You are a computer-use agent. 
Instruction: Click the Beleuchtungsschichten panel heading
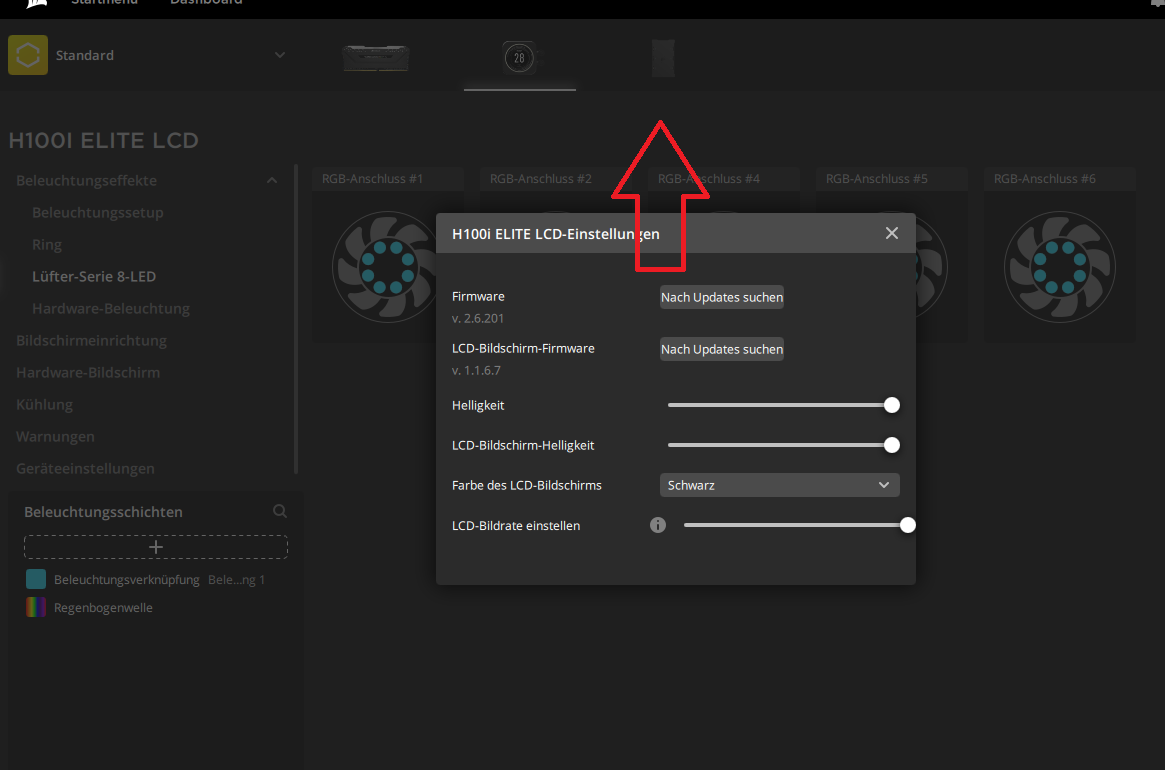point(103,512)
